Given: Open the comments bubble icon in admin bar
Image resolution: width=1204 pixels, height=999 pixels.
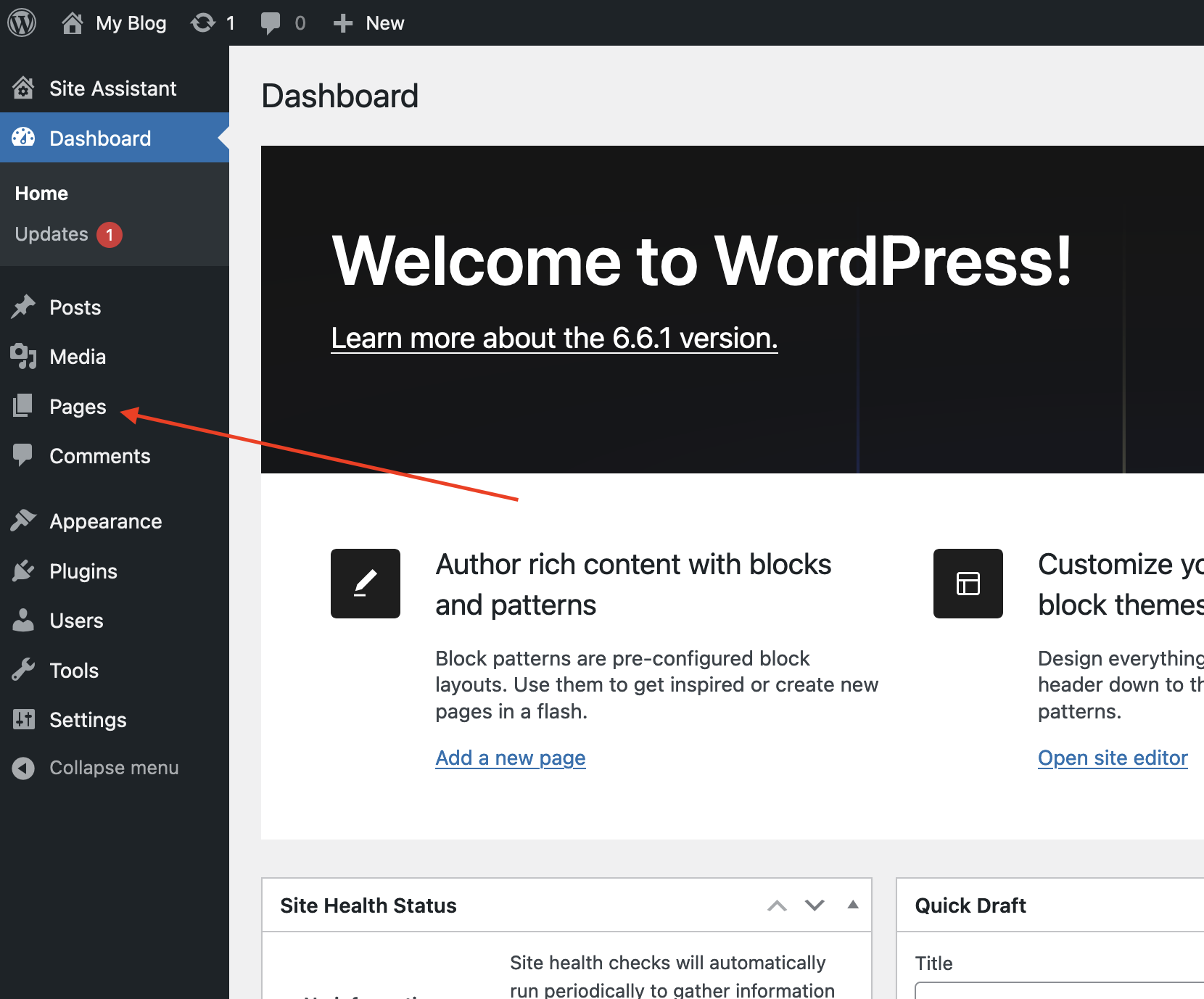Looking at the screenshot, I should pos(271,23).
